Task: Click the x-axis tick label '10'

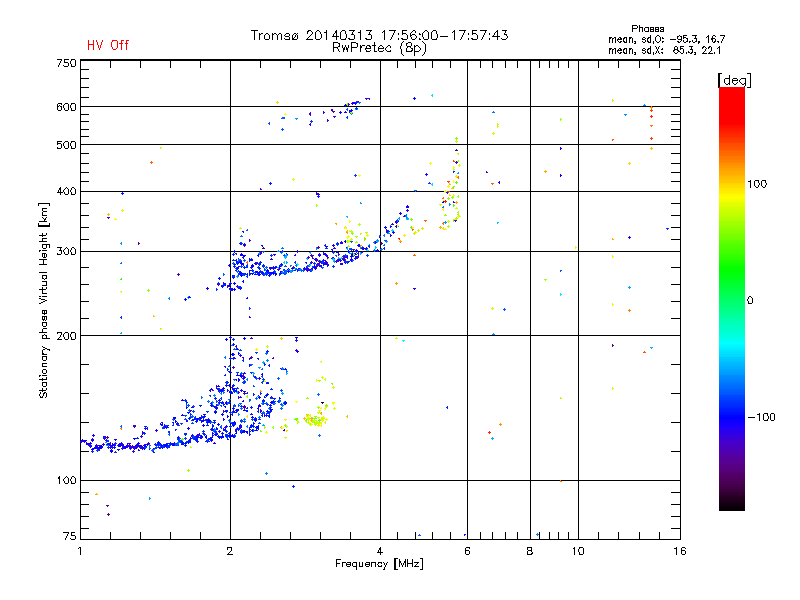Action: (x=578, y=551)
